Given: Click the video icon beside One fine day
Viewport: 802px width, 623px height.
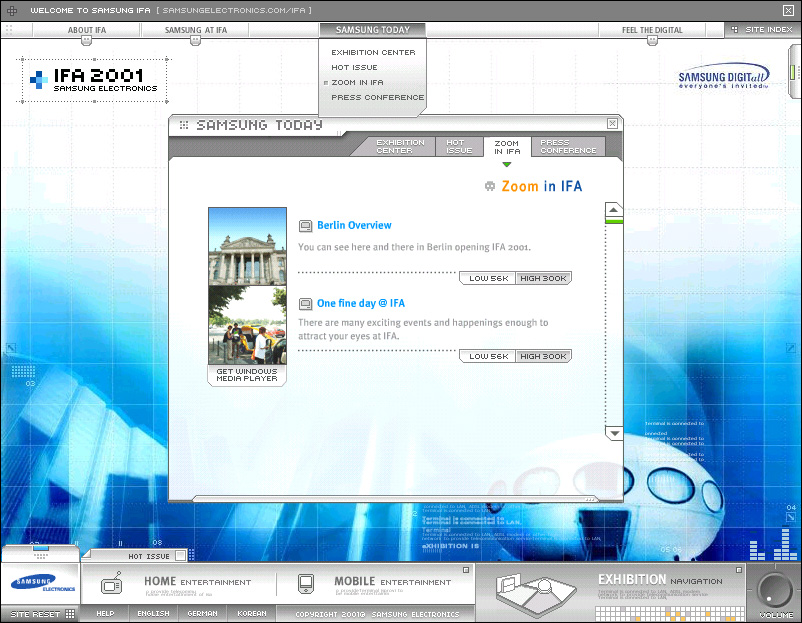Looking at the screenshot, I should point(305,304).
